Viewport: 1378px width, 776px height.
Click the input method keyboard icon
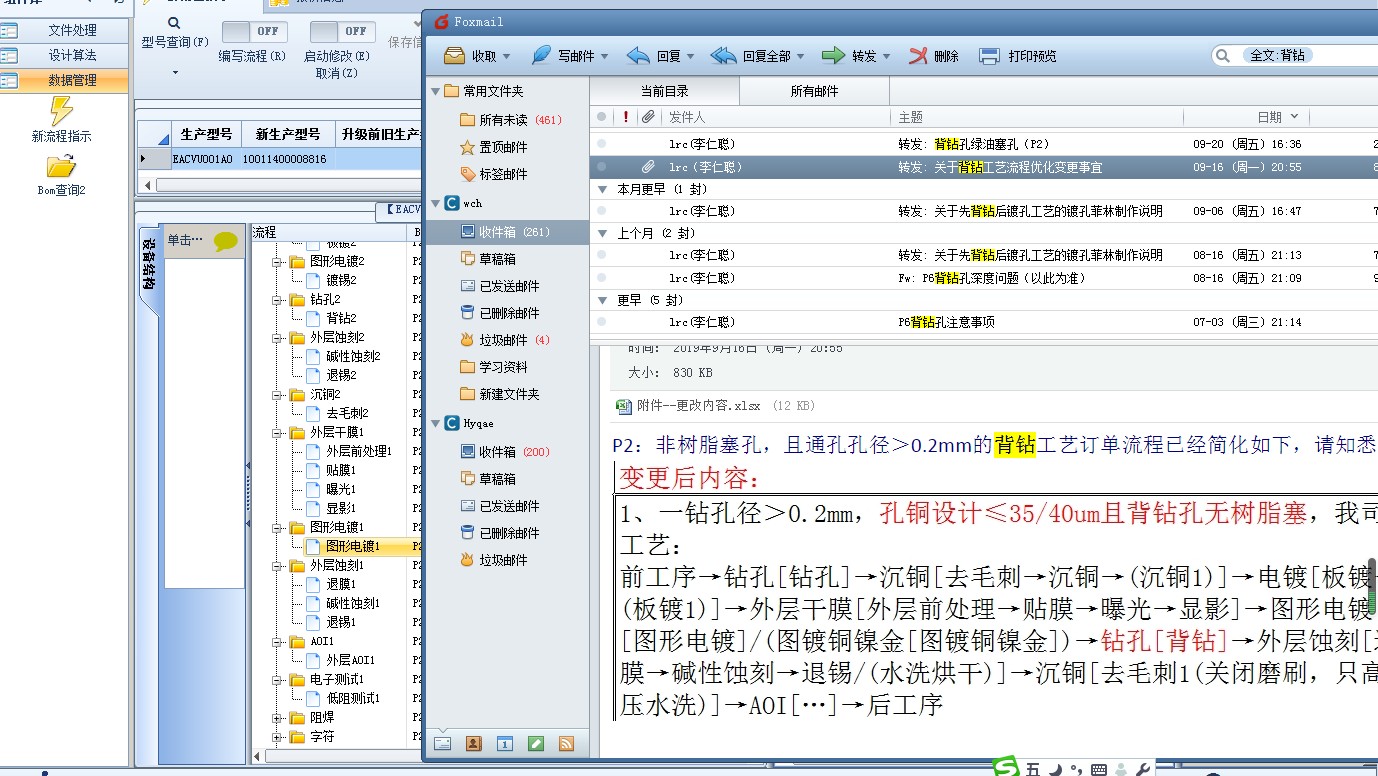[1099, 769]
